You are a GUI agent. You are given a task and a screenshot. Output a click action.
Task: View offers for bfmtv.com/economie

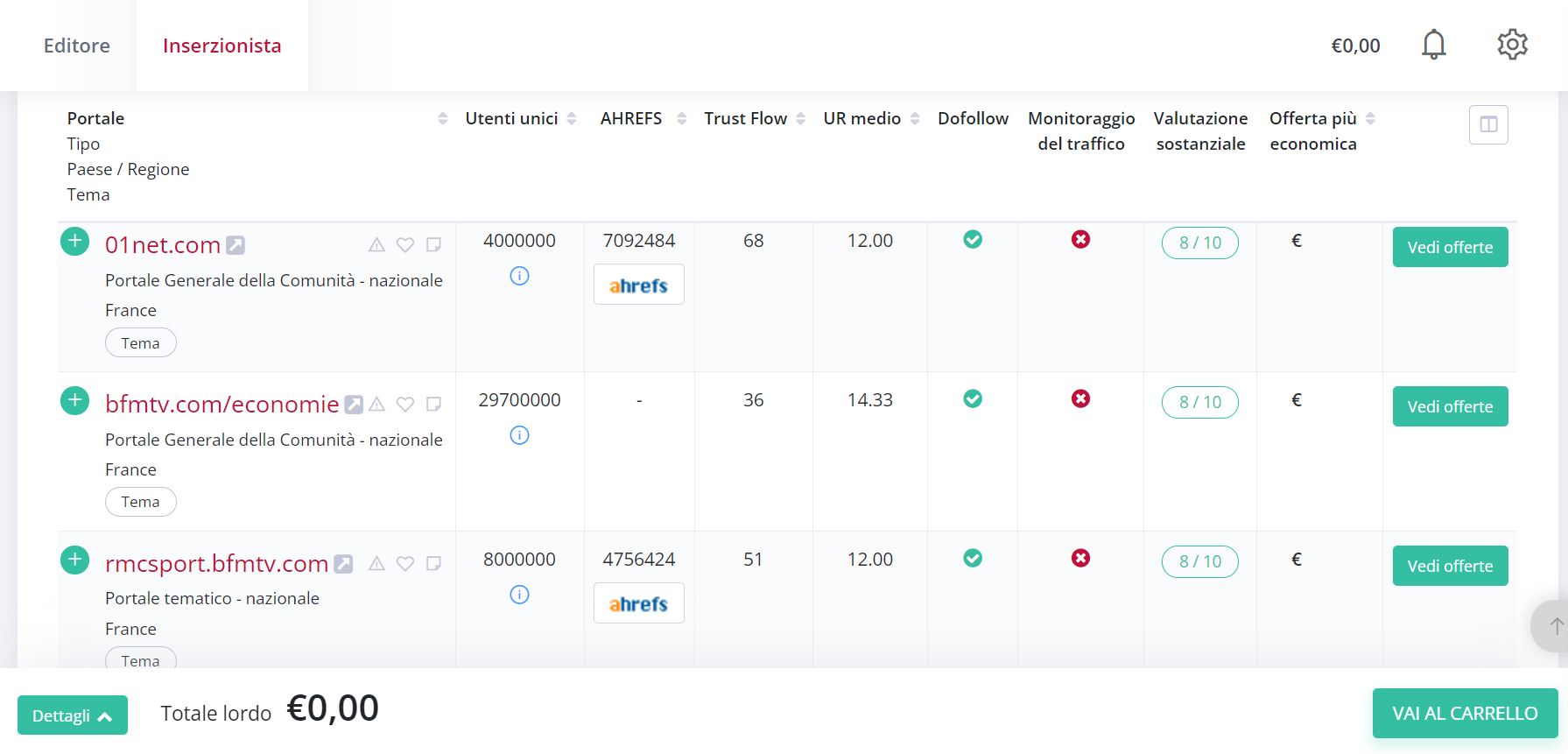1450,406
